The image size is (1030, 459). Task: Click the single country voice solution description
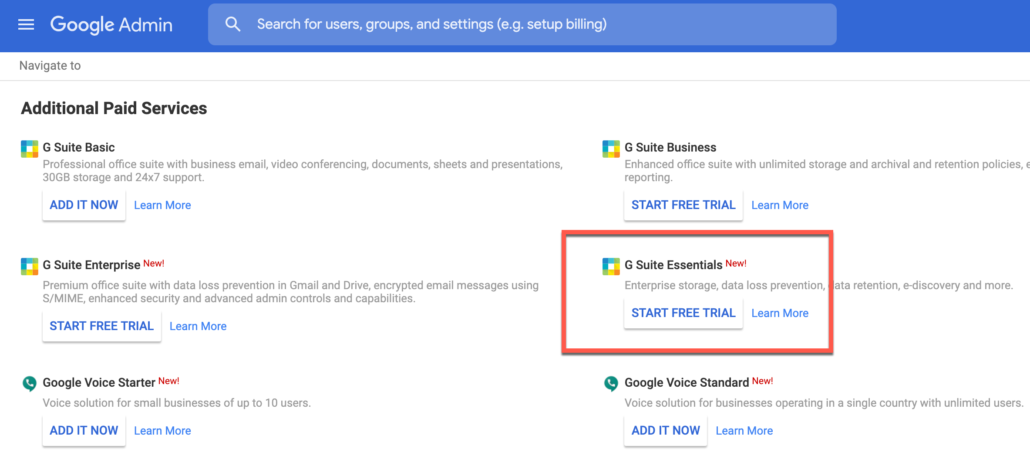[824, 403]
